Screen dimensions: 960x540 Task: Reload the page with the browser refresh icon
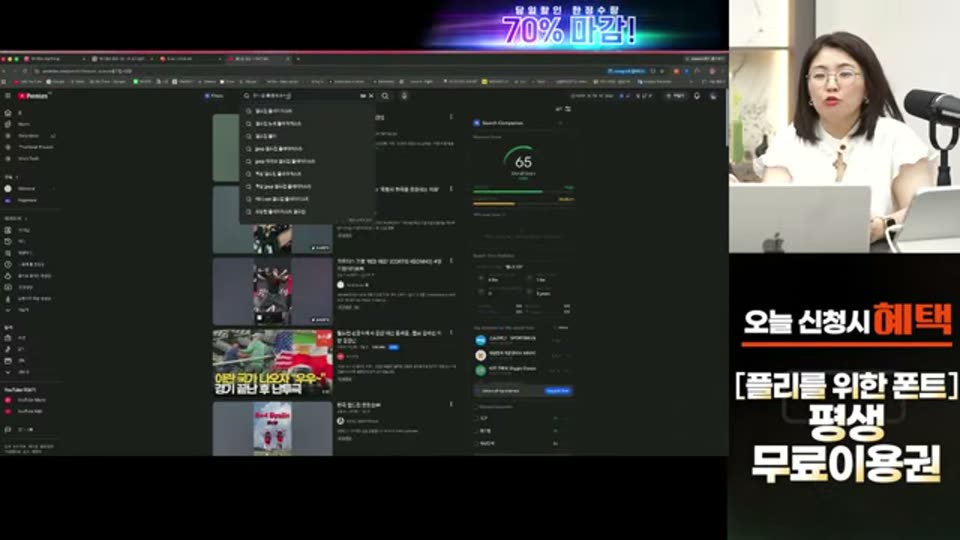point(26,72)
